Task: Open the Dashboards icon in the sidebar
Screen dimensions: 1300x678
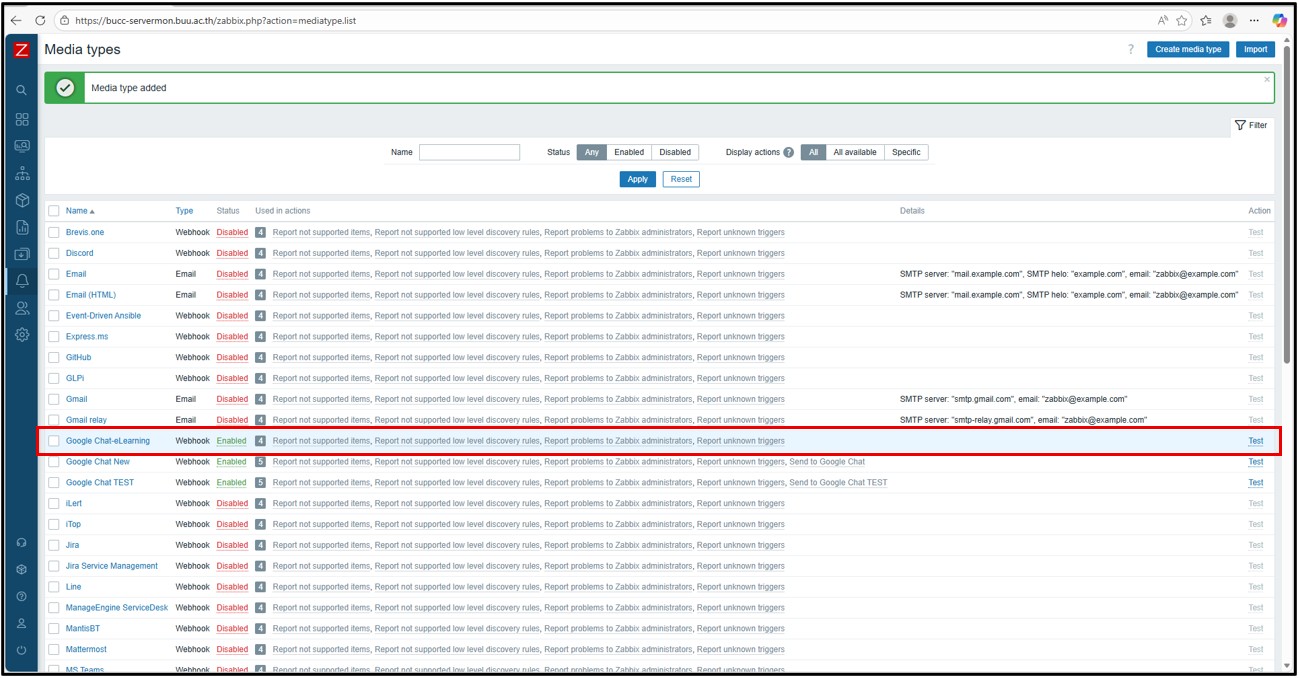Action: 22,118
